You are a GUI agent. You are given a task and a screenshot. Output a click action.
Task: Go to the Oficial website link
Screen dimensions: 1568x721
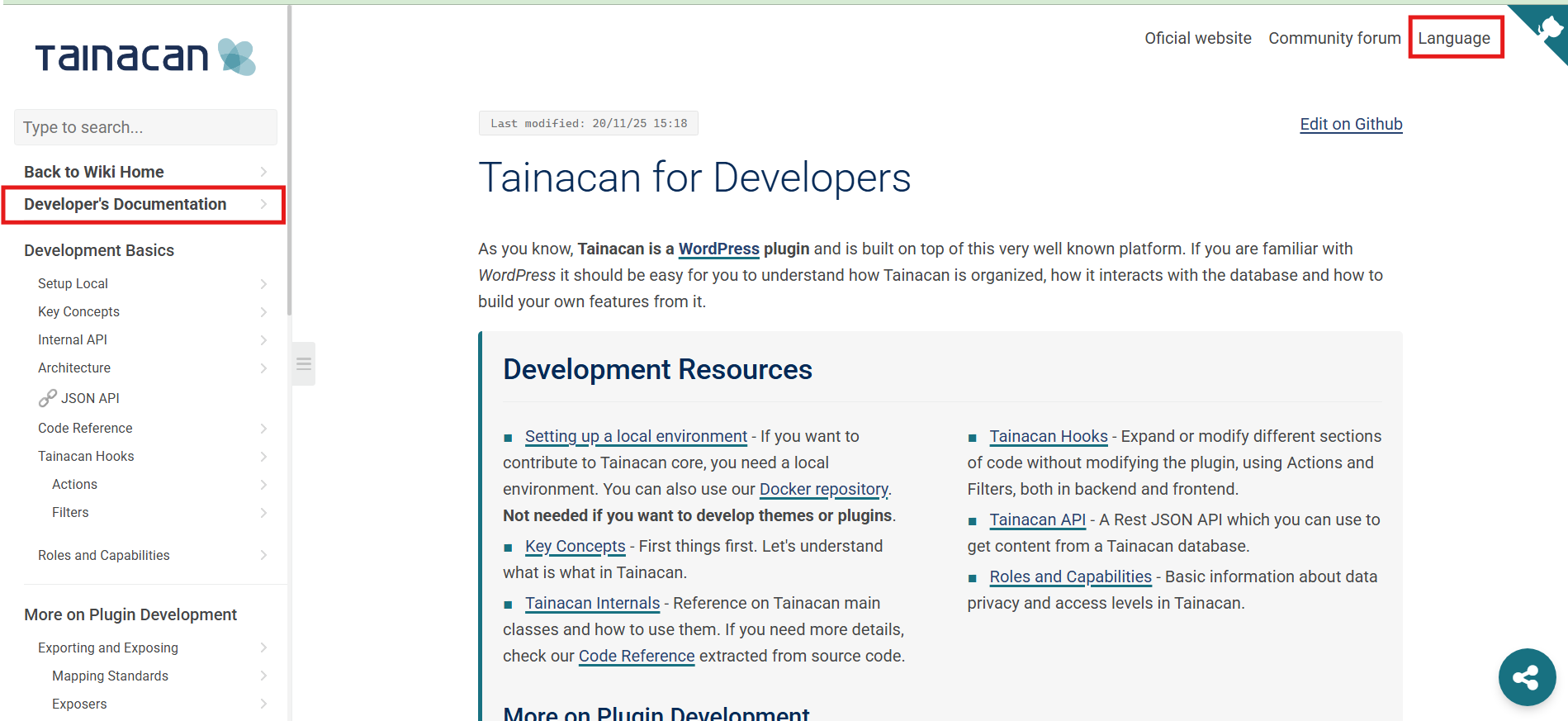tap(1197, 38)
